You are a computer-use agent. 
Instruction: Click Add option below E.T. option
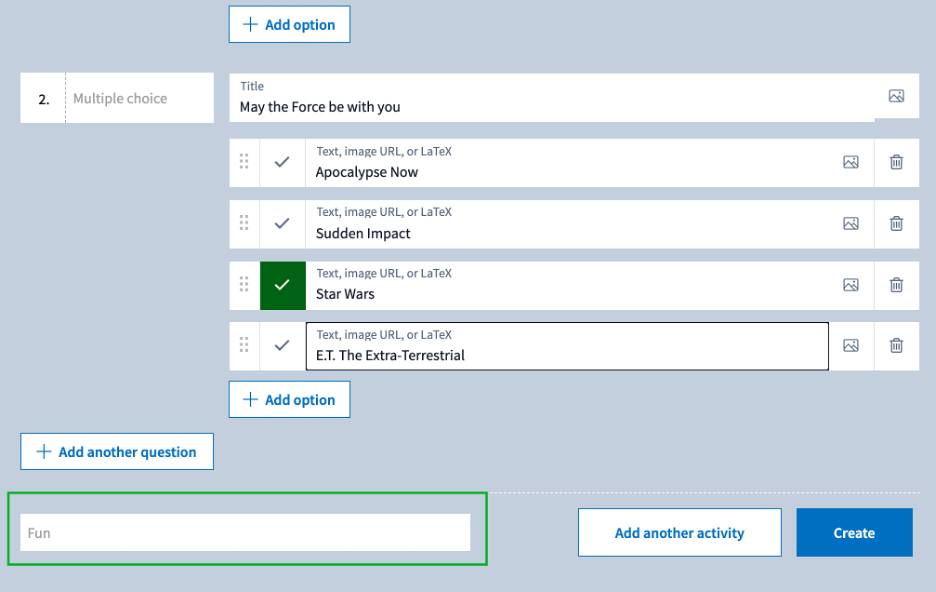pos(289,400)
